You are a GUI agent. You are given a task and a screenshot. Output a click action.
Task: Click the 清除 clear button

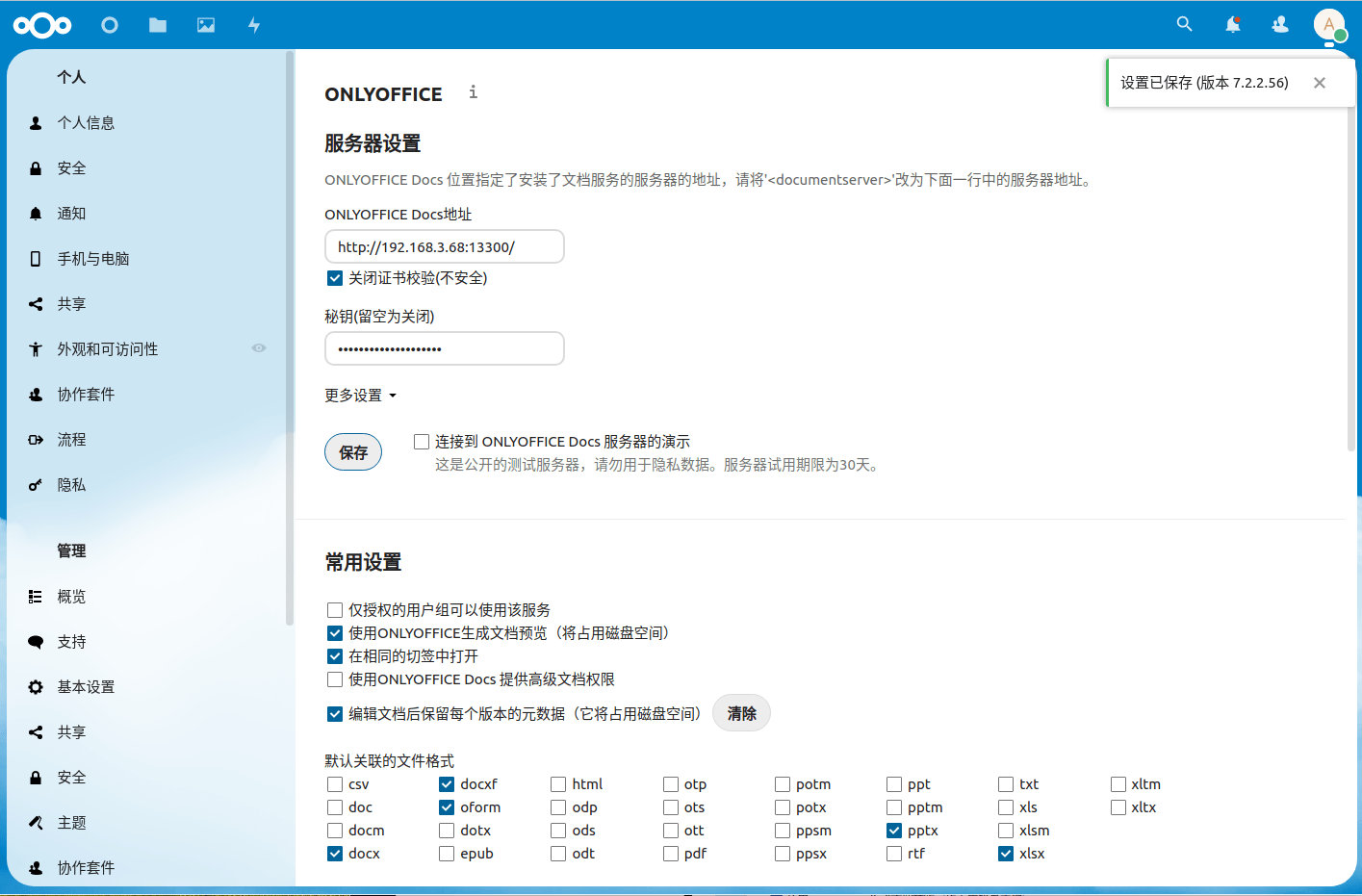(741, 713)
